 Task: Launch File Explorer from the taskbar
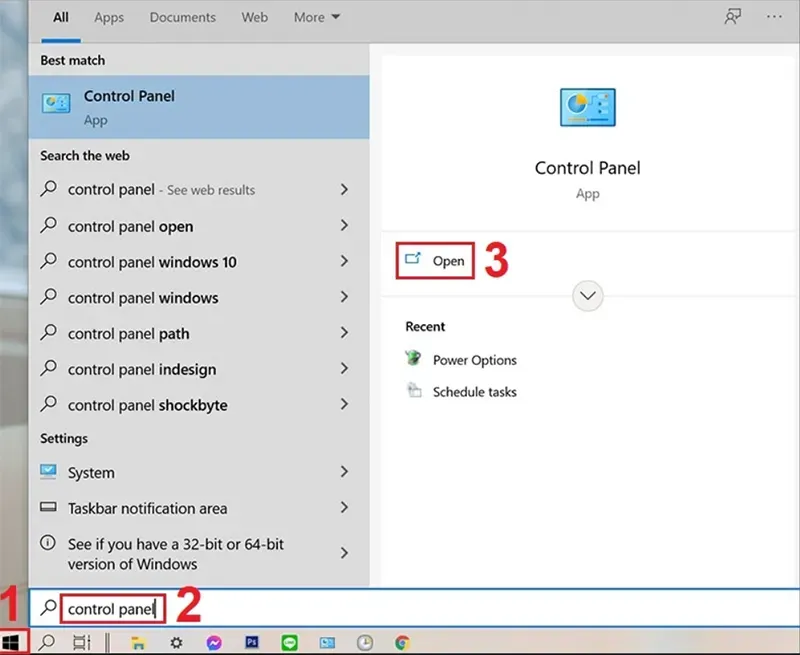[x=139, y=643]
